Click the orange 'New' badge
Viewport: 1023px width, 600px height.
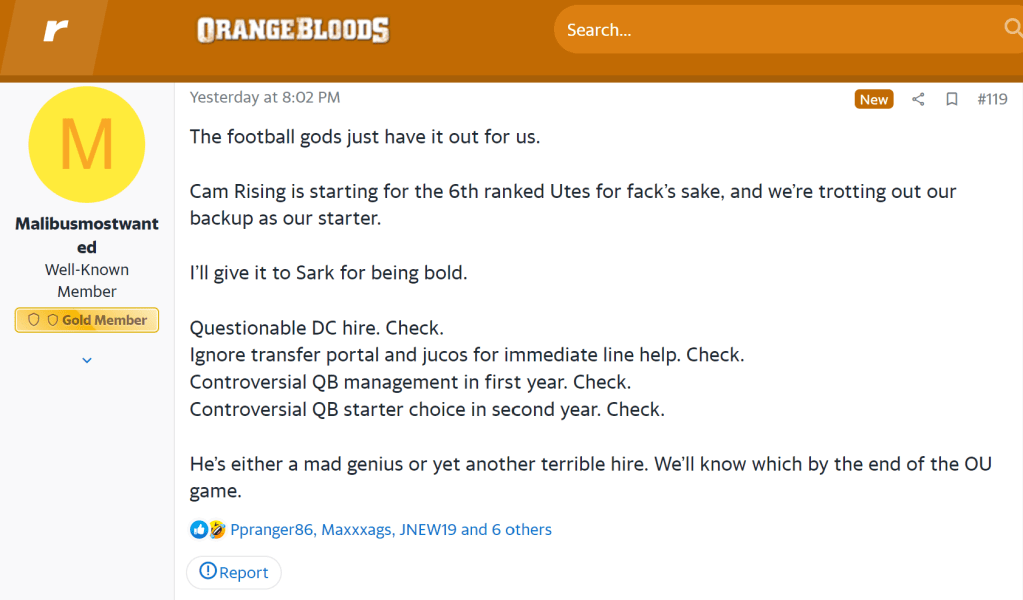(x=873, y=99)
